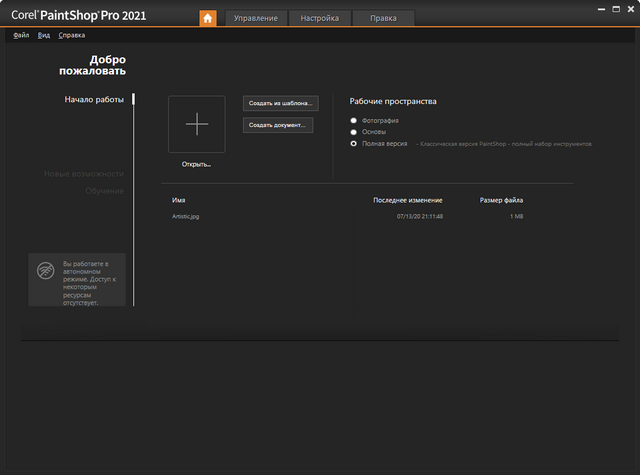
Task: Open the Обучение section
Action: (x=104, y=190)
